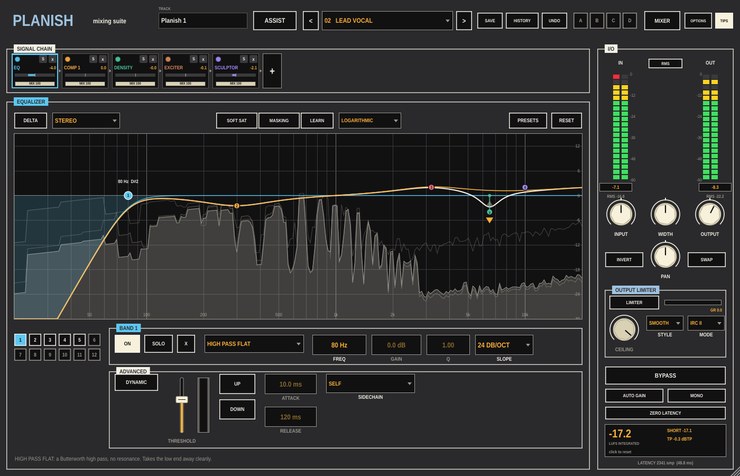Viewport: 740px width, 476px height.
Task: Select orange EQ band node 2 on curve
Action: 237,206
